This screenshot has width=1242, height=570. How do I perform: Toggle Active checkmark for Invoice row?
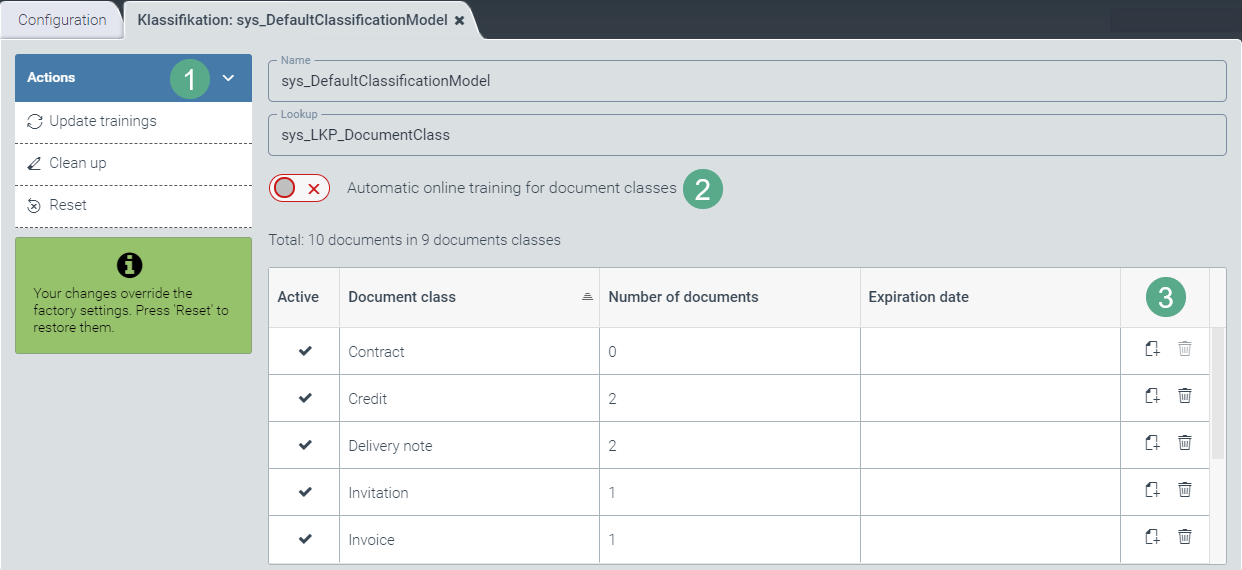[x=305, y=539]
